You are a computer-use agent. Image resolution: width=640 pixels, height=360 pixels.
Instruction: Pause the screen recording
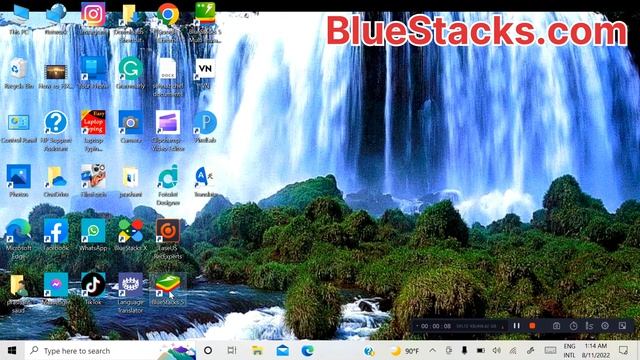516,326
